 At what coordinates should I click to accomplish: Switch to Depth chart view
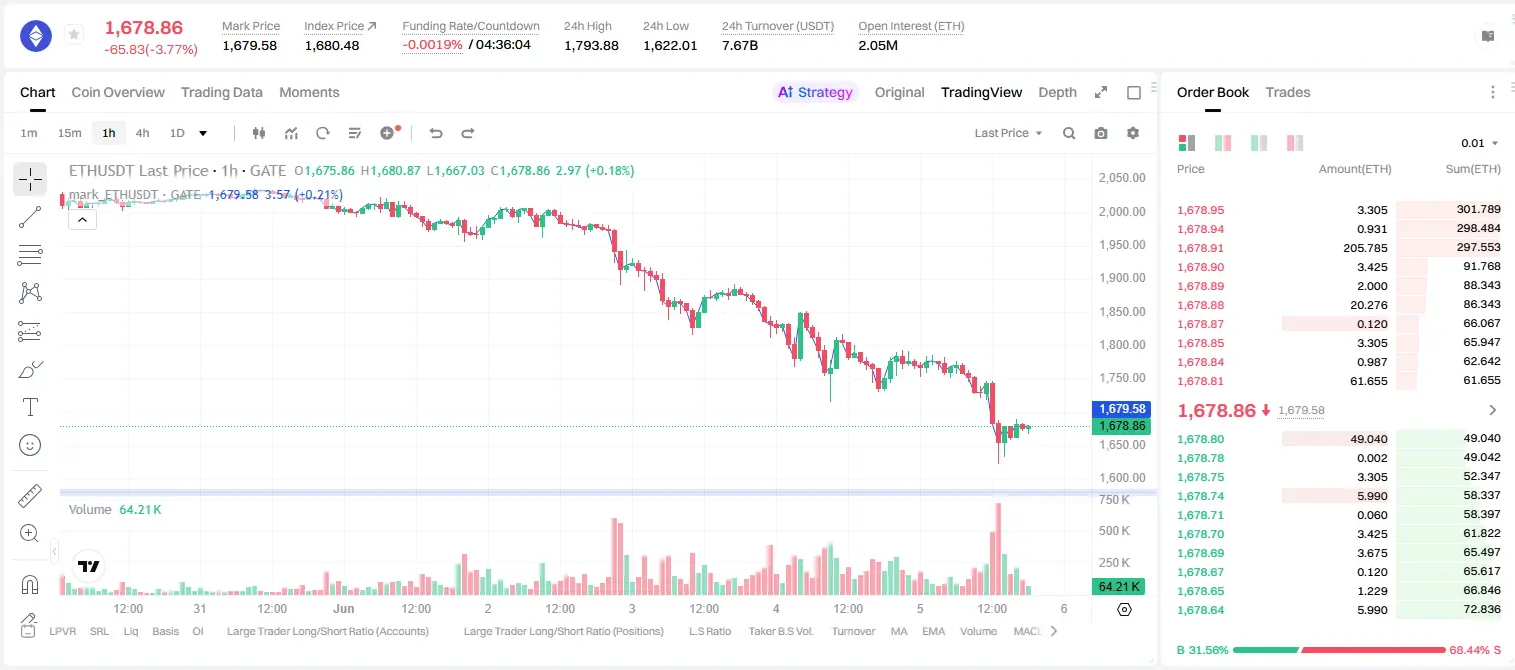1057,92
